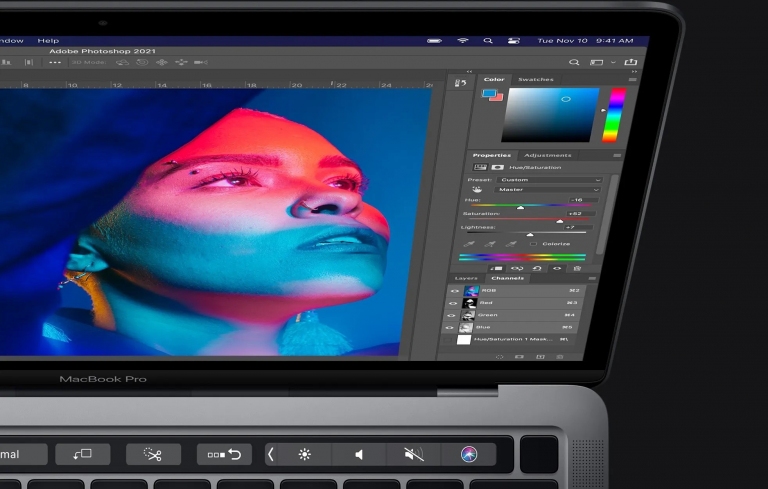The height and width of the screenshot is (489, 768).
Task: Click the align bottom edges icon
Action: coord(6,62)
